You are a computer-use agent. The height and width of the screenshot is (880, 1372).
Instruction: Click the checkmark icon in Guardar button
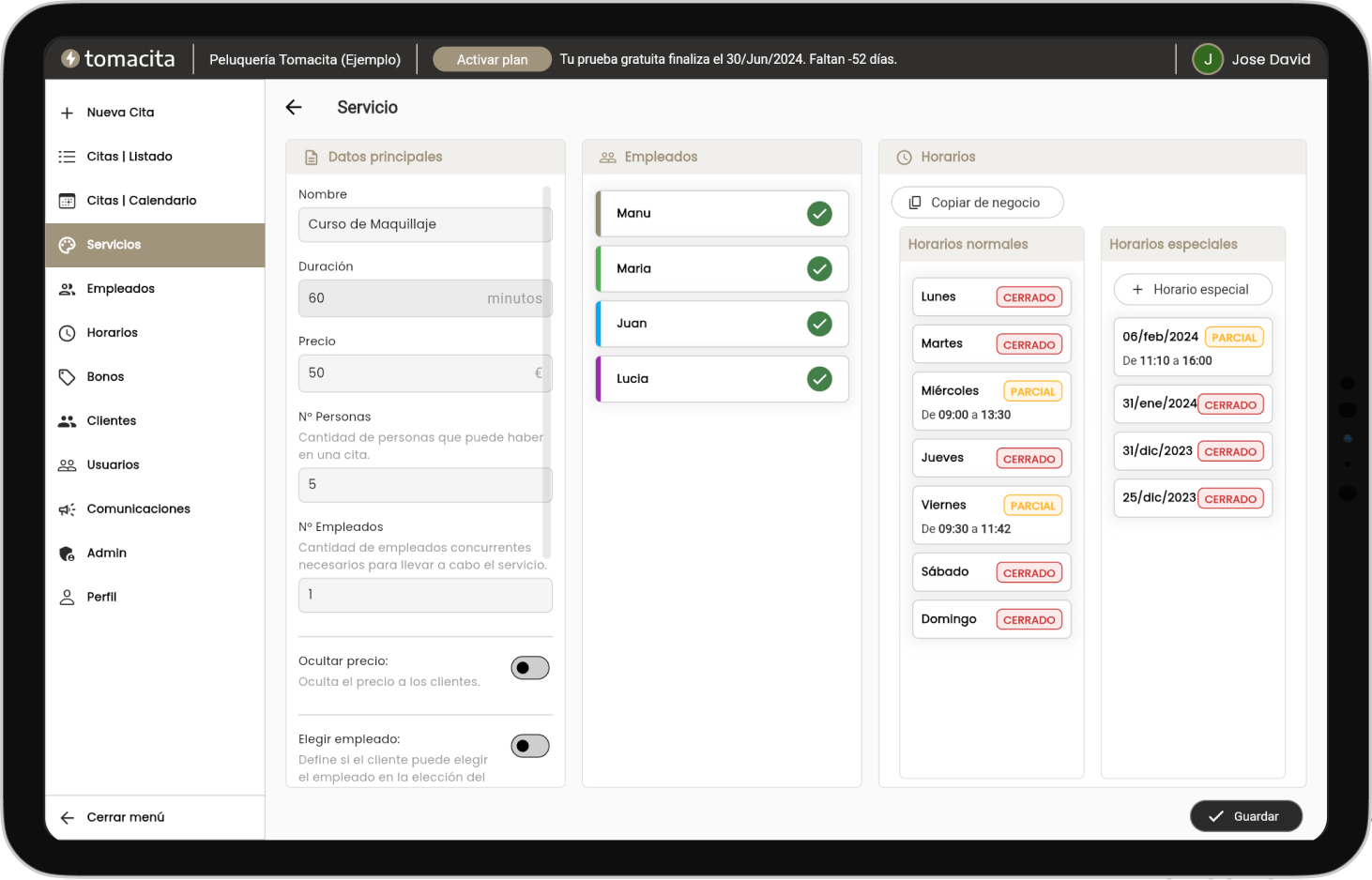[x=1216, y=817]
